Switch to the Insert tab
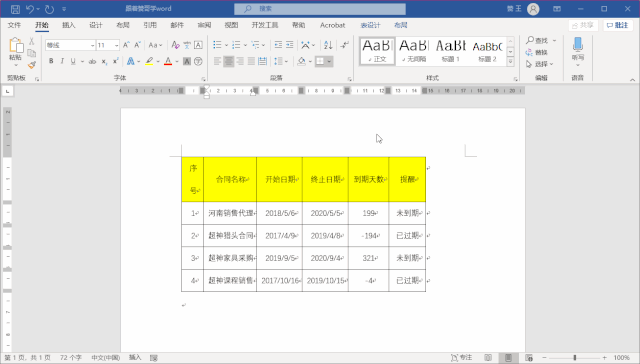 (69, 25)
